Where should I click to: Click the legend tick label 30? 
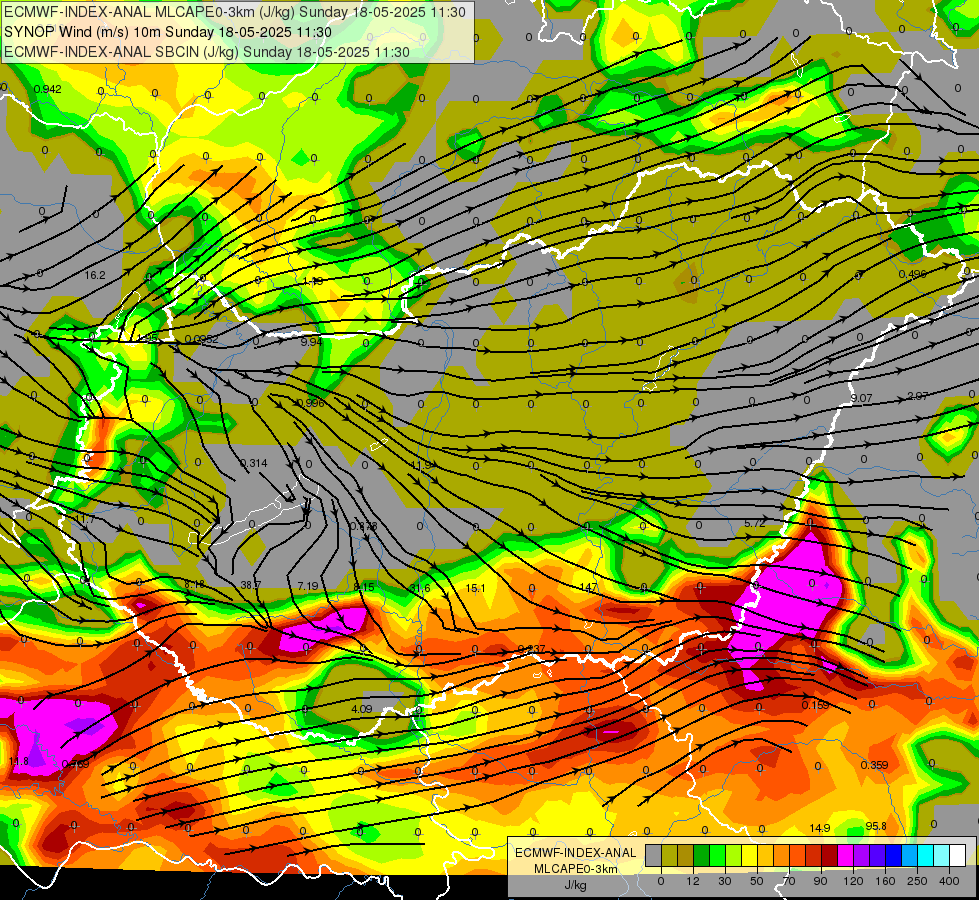pos(724,881)
